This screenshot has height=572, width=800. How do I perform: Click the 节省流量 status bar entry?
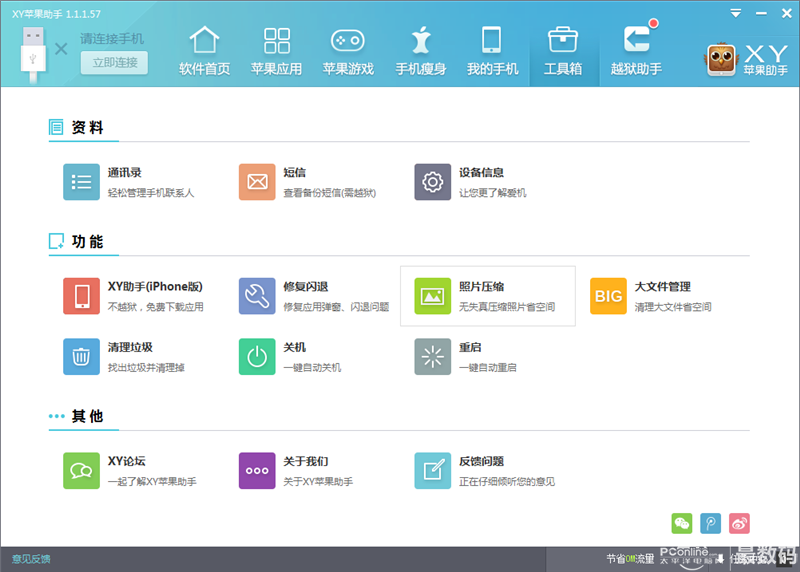coord(630,559)
